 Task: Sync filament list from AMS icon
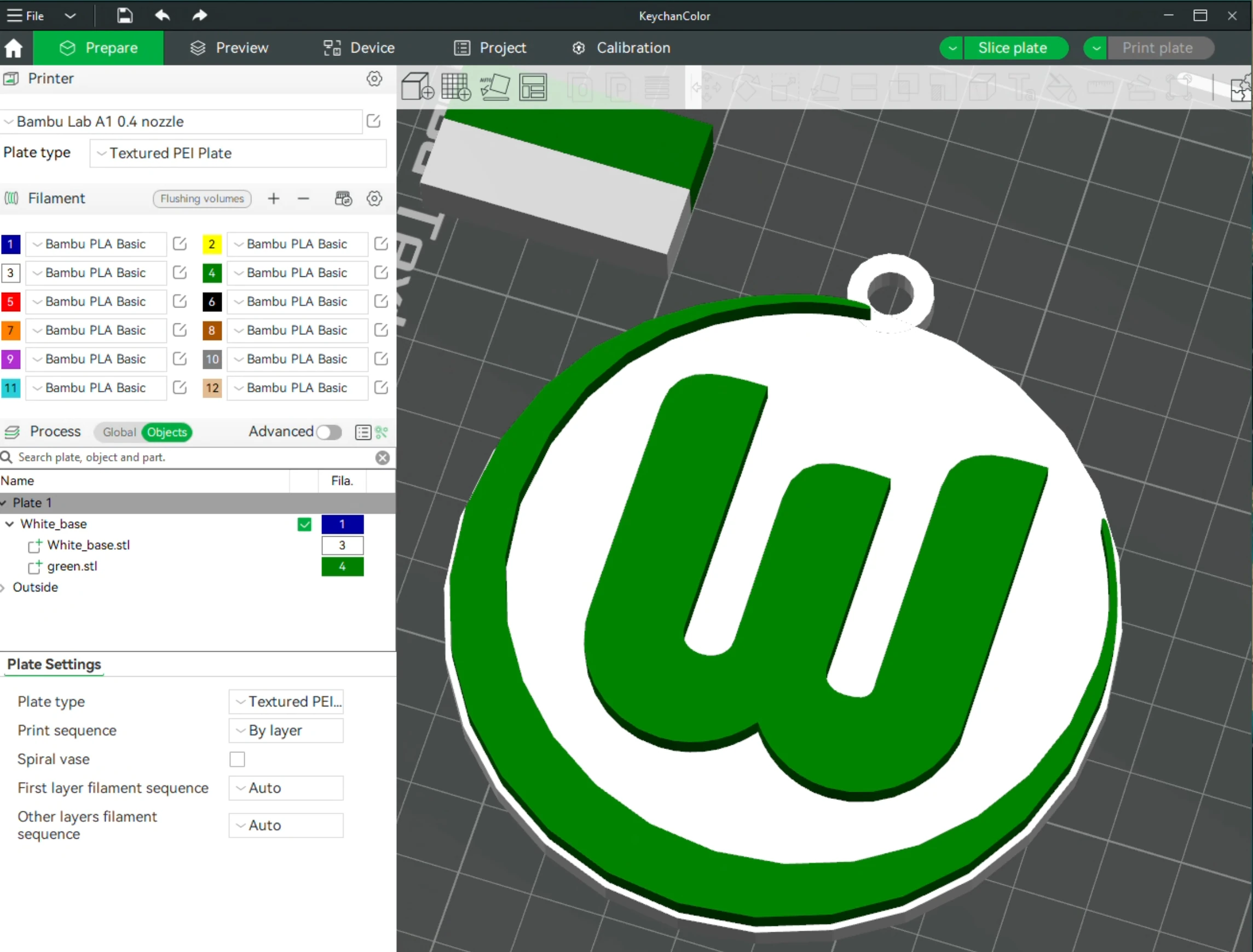[343, 198]
